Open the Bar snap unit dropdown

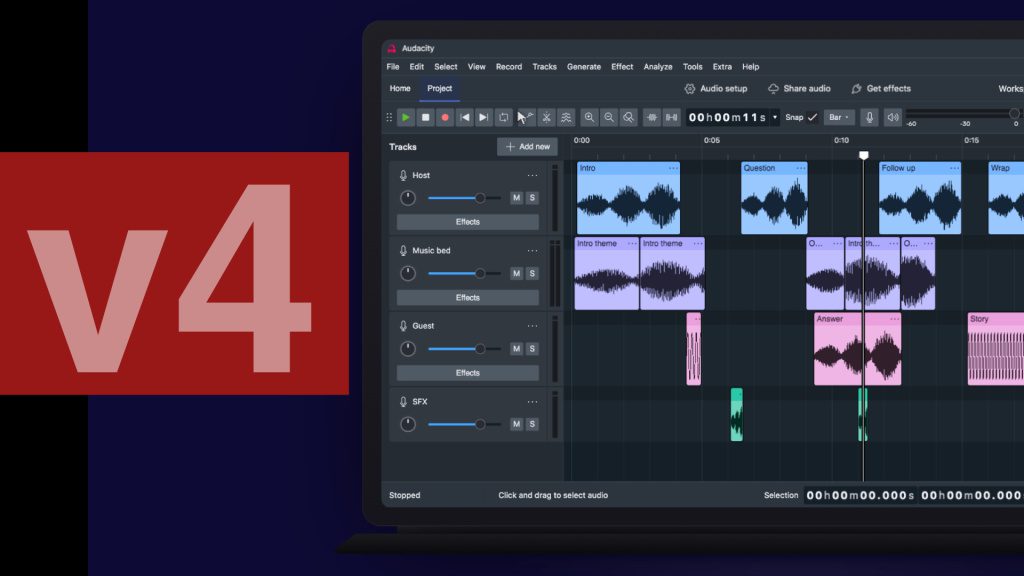click(839, 118)
